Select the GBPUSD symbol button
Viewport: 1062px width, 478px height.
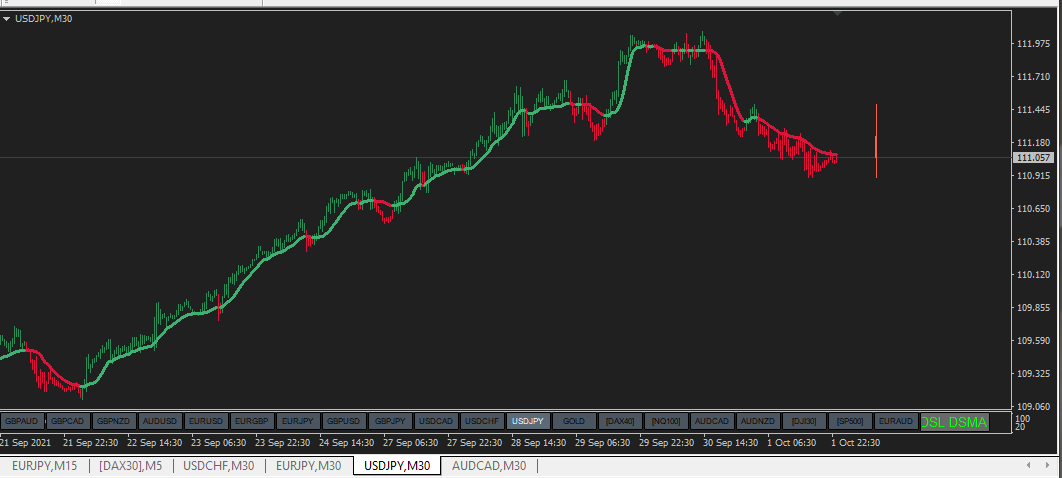(344, 422)
